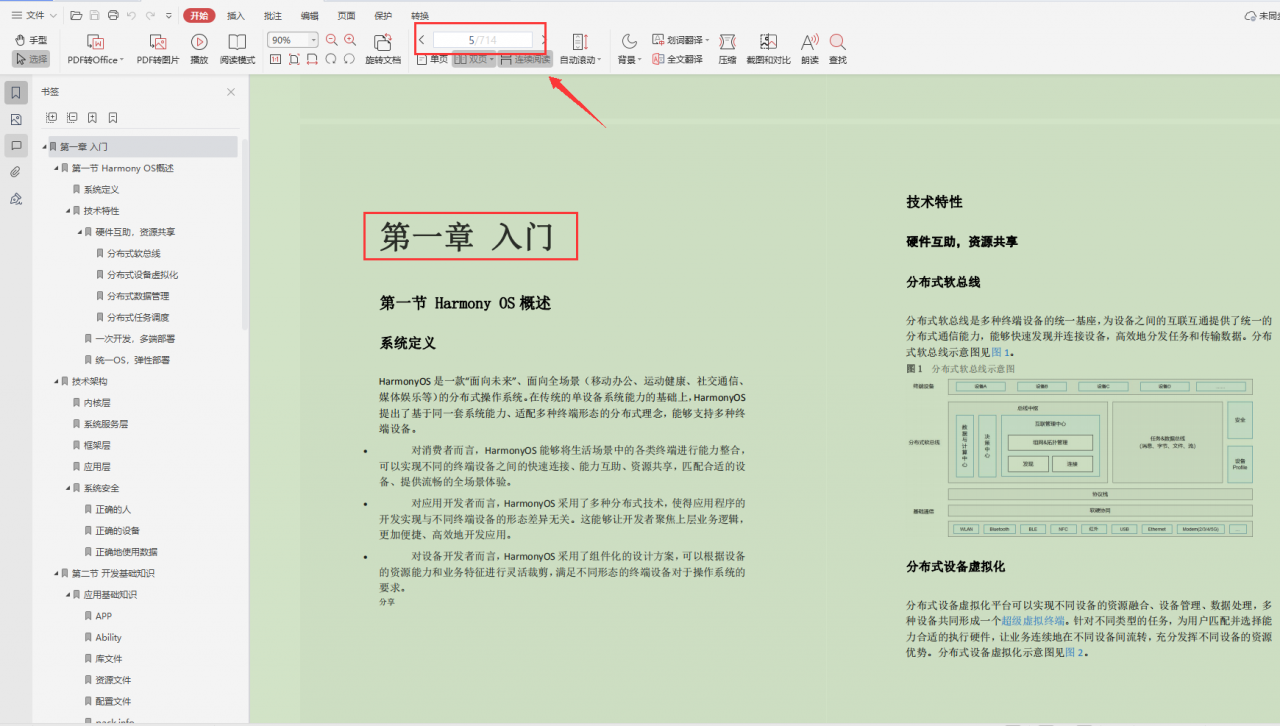Image resolution: width=1280 pixels, height=726 pixels.
Task: Open file via folder icon
Action: [76, 15]
